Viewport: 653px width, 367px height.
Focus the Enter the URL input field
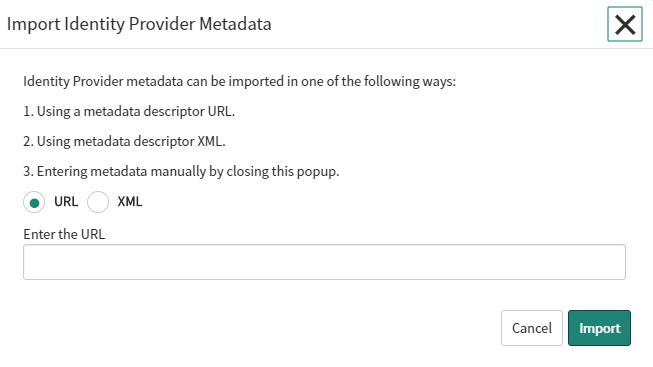click(324, 262)
